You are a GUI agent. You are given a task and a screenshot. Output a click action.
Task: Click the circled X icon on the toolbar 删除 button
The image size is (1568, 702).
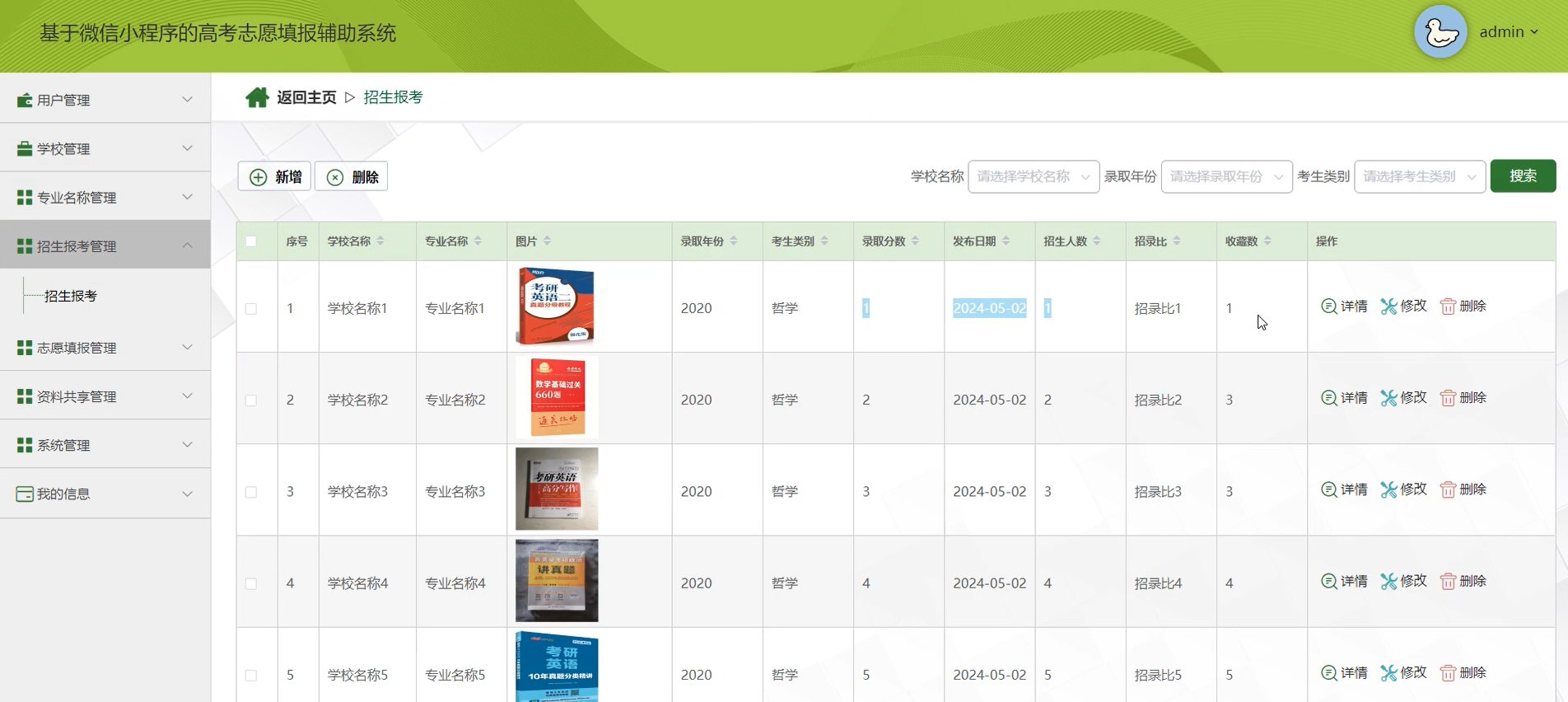click(335, 177)
